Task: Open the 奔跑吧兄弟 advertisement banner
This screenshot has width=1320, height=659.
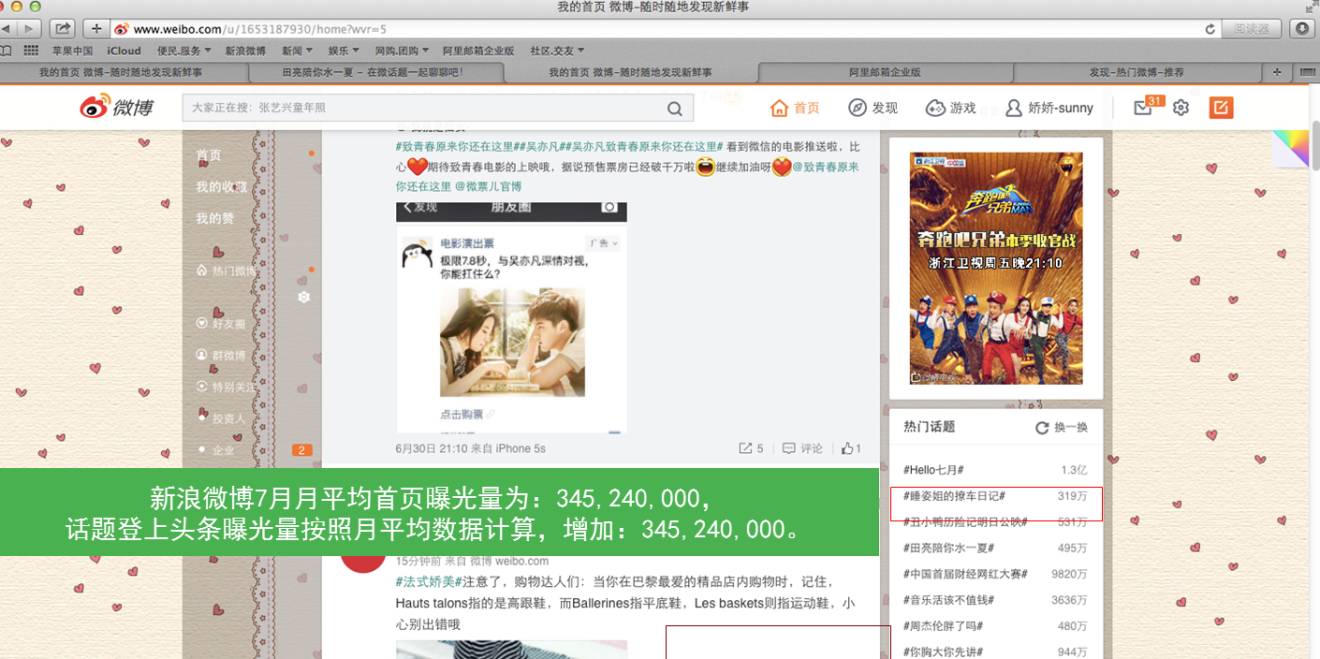Action: [x=996, y=268]
